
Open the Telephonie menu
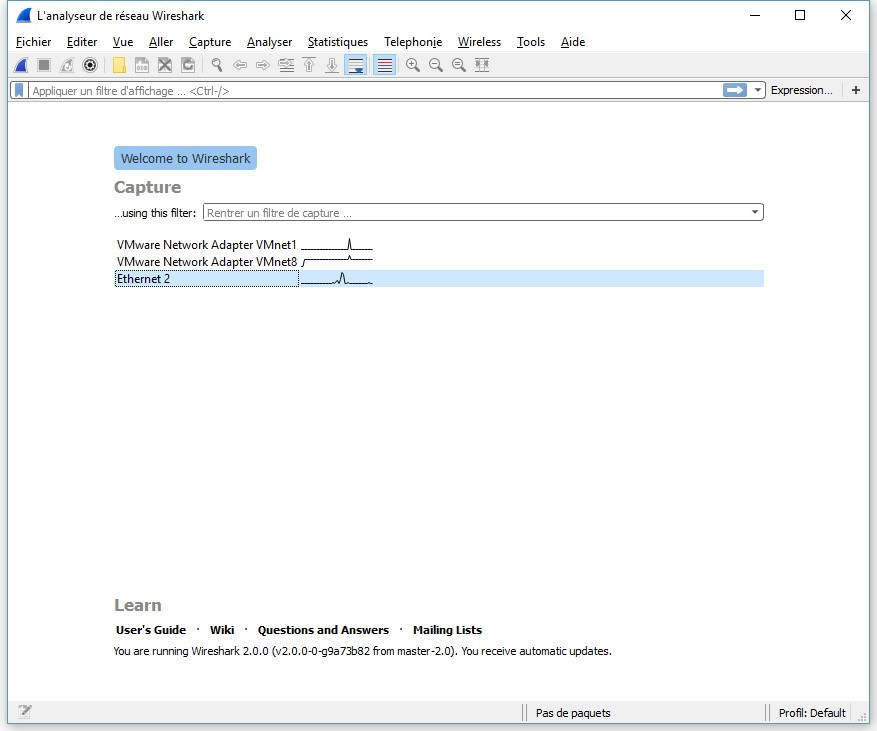(413, 42)
